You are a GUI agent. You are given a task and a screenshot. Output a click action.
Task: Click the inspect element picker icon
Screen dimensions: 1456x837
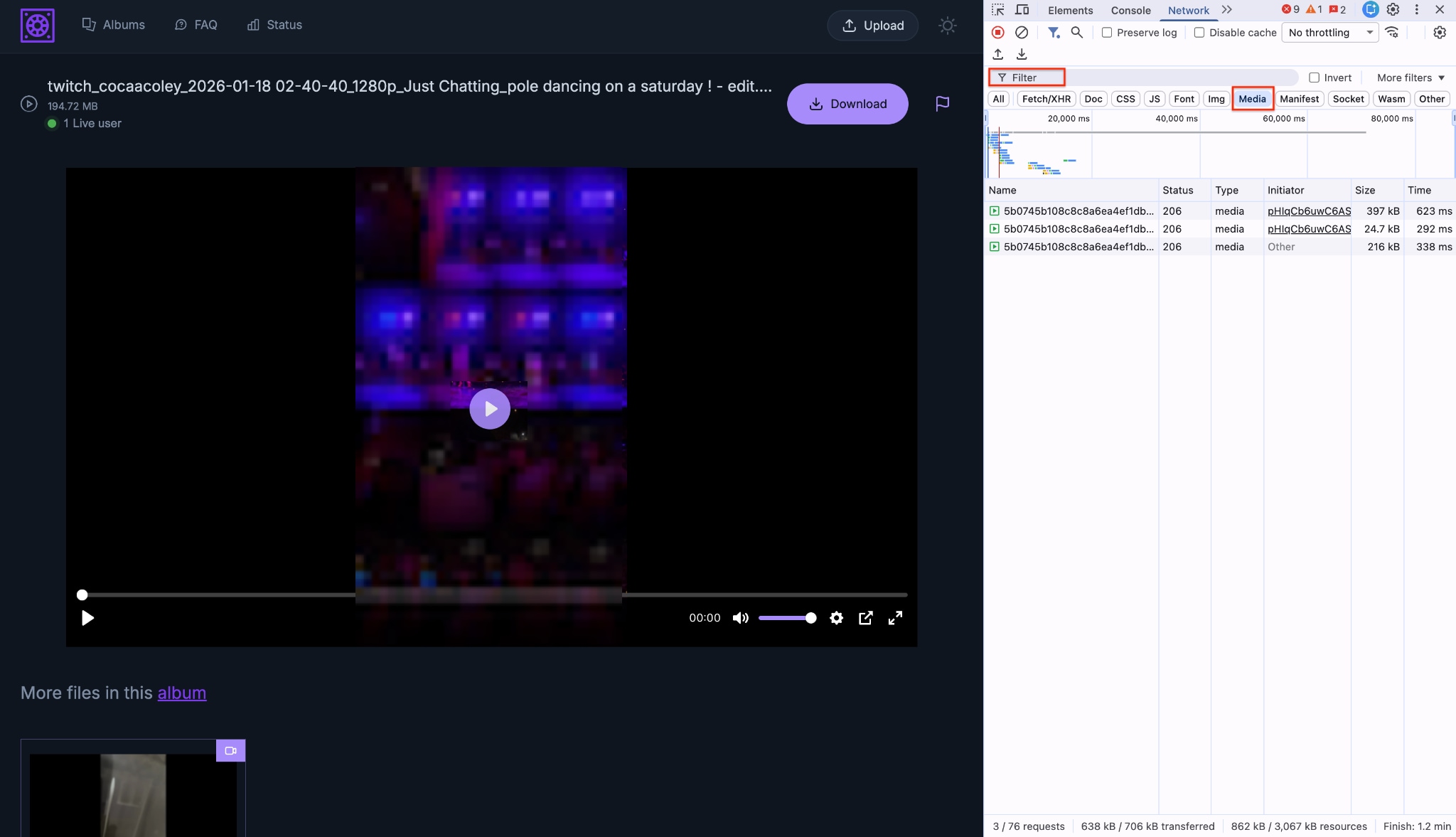(998, 10)
